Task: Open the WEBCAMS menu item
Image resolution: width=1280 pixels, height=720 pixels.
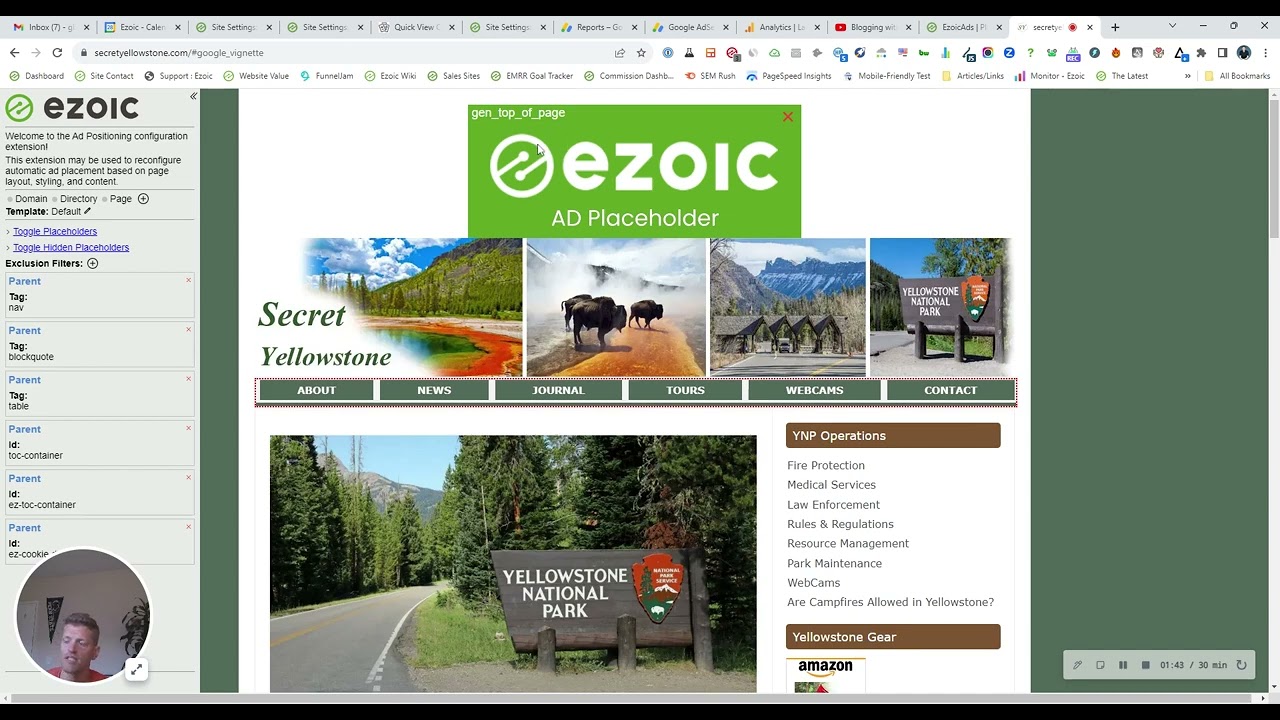Action: tap(814, 390)
